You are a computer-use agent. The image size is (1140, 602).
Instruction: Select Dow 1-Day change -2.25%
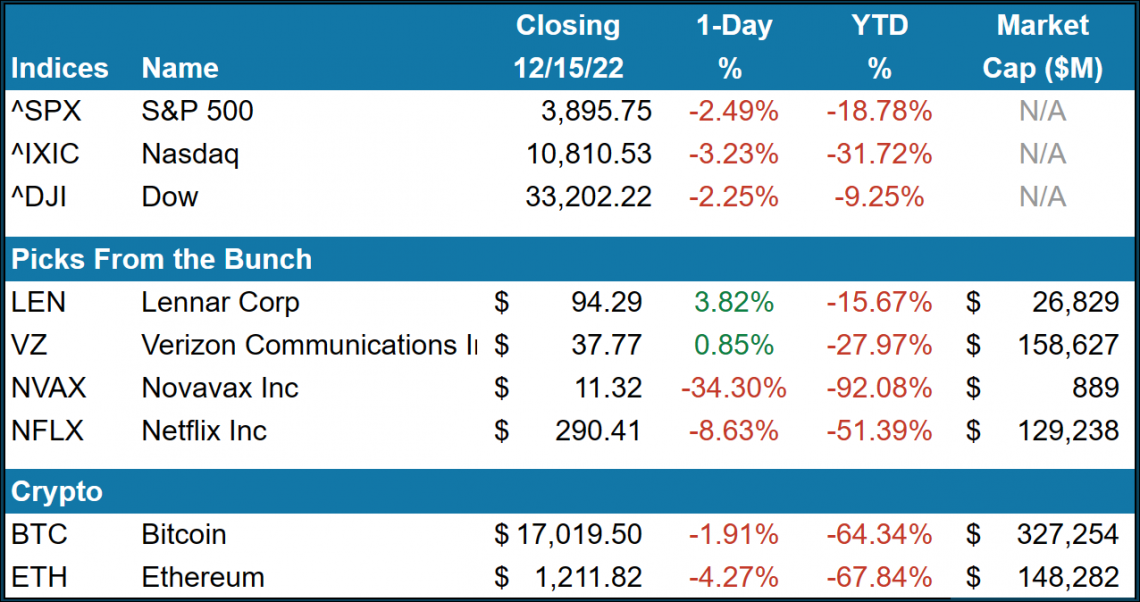(x=732, y=197)
